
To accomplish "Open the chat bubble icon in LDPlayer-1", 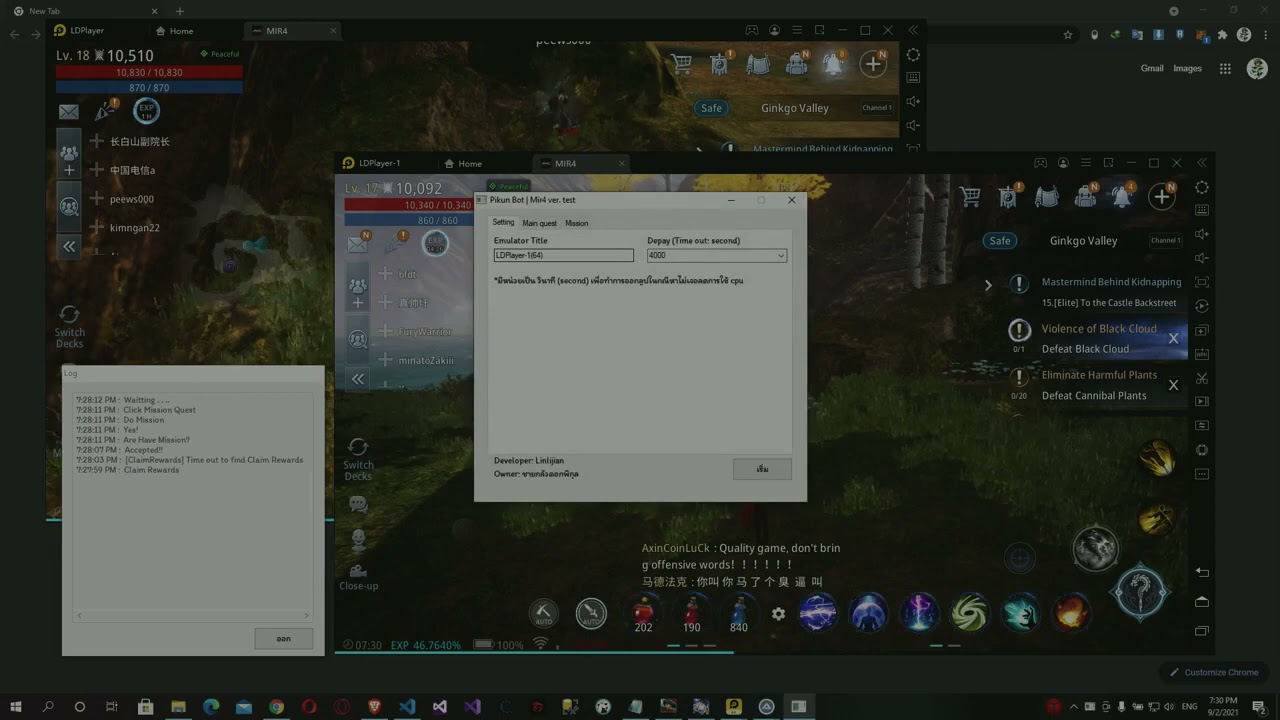I will pos(358,505).
